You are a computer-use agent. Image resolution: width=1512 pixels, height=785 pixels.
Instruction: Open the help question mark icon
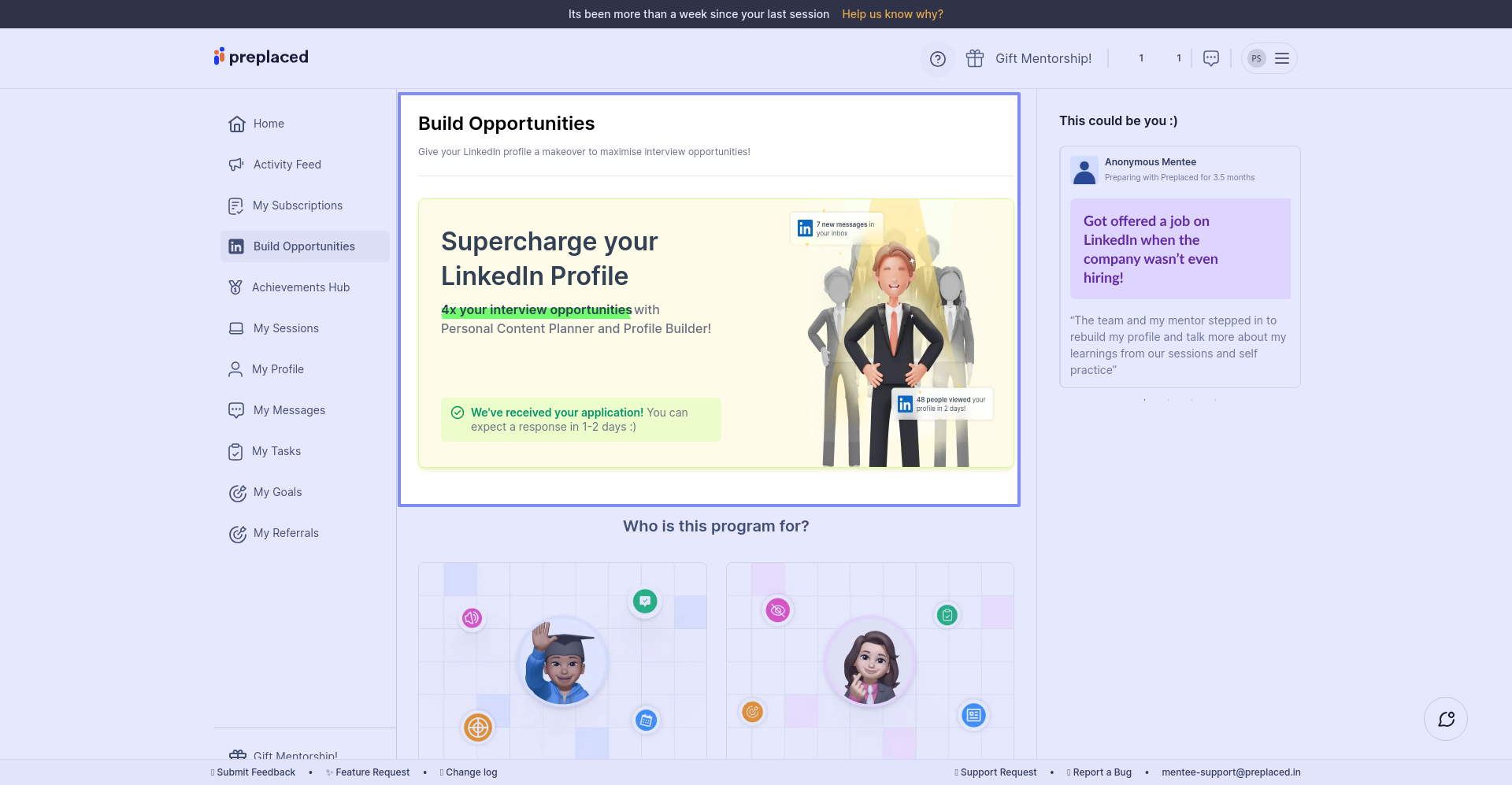[937, 59]
